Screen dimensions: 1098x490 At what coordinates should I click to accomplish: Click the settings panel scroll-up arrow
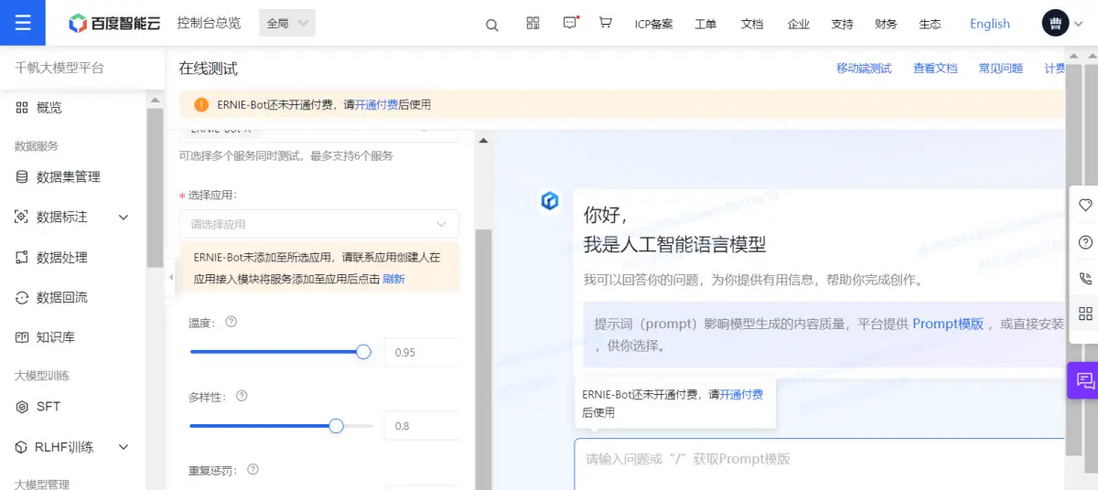[x=482, y=141]
